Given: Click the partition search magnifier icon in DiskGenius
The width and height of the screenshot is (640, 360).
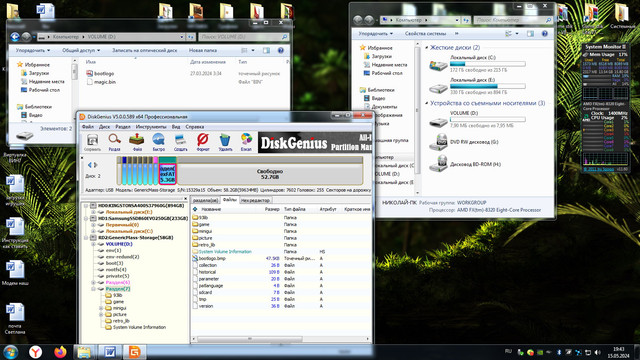Looking at the screenshot, I should (x=114, y=140).
